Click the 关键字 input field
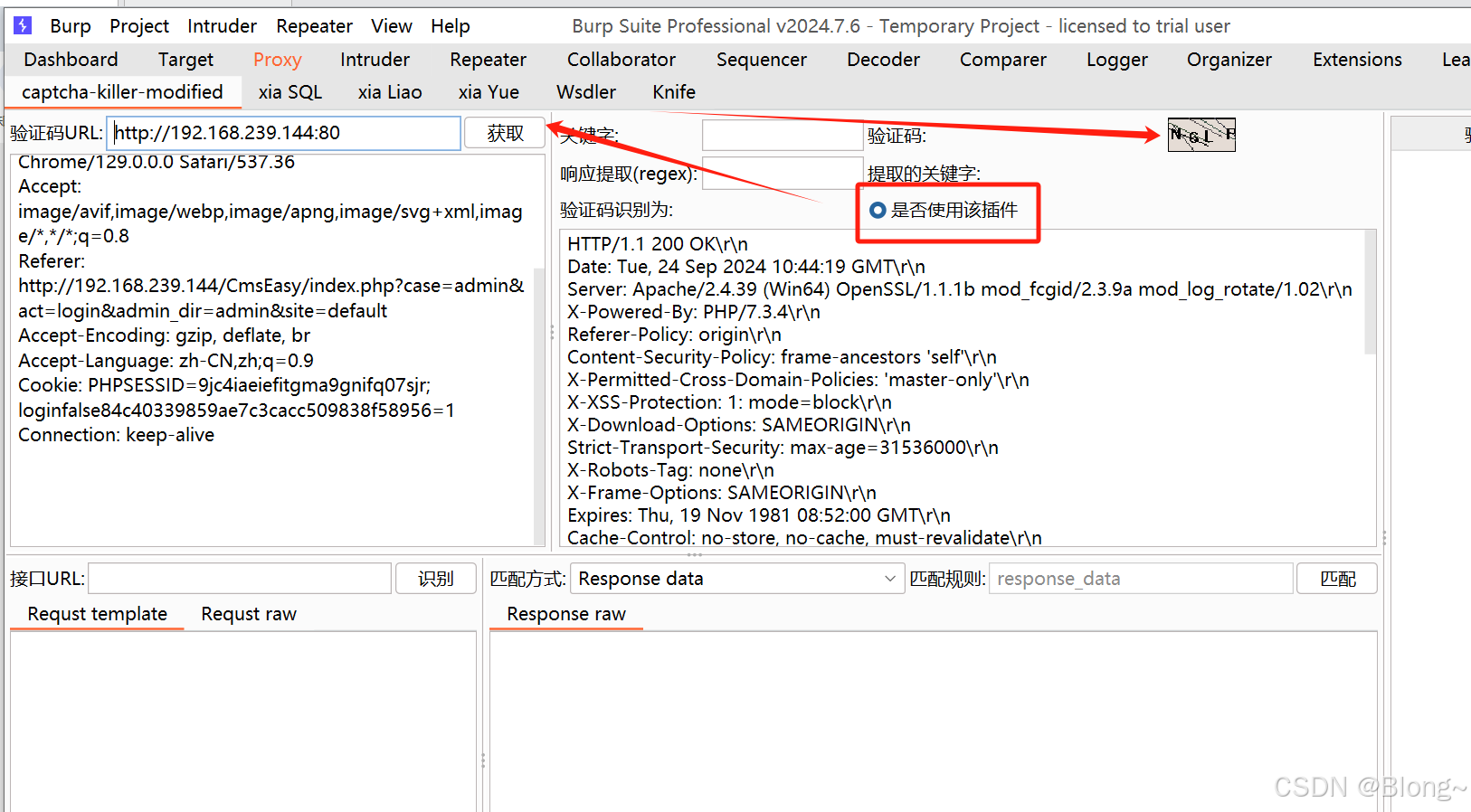 tap(783, 136)
